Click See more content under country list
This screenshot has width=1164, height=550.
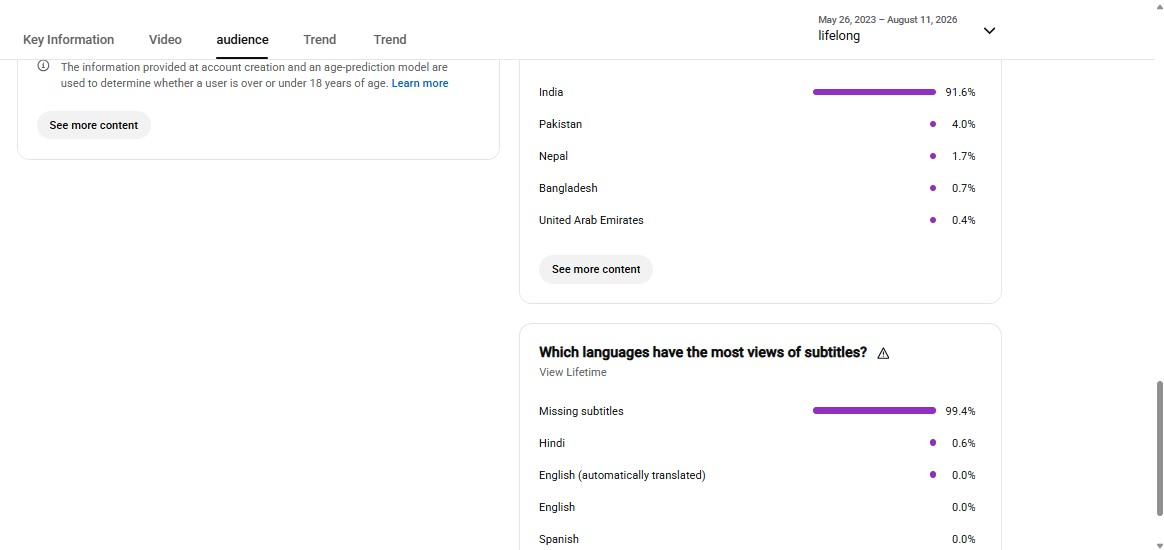596,269
